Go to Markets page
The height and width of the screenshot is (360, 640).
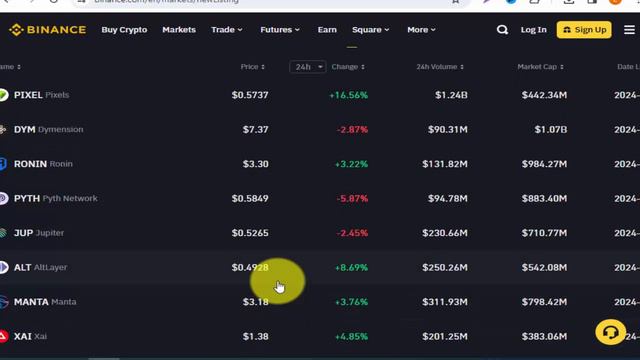(179, 30)
